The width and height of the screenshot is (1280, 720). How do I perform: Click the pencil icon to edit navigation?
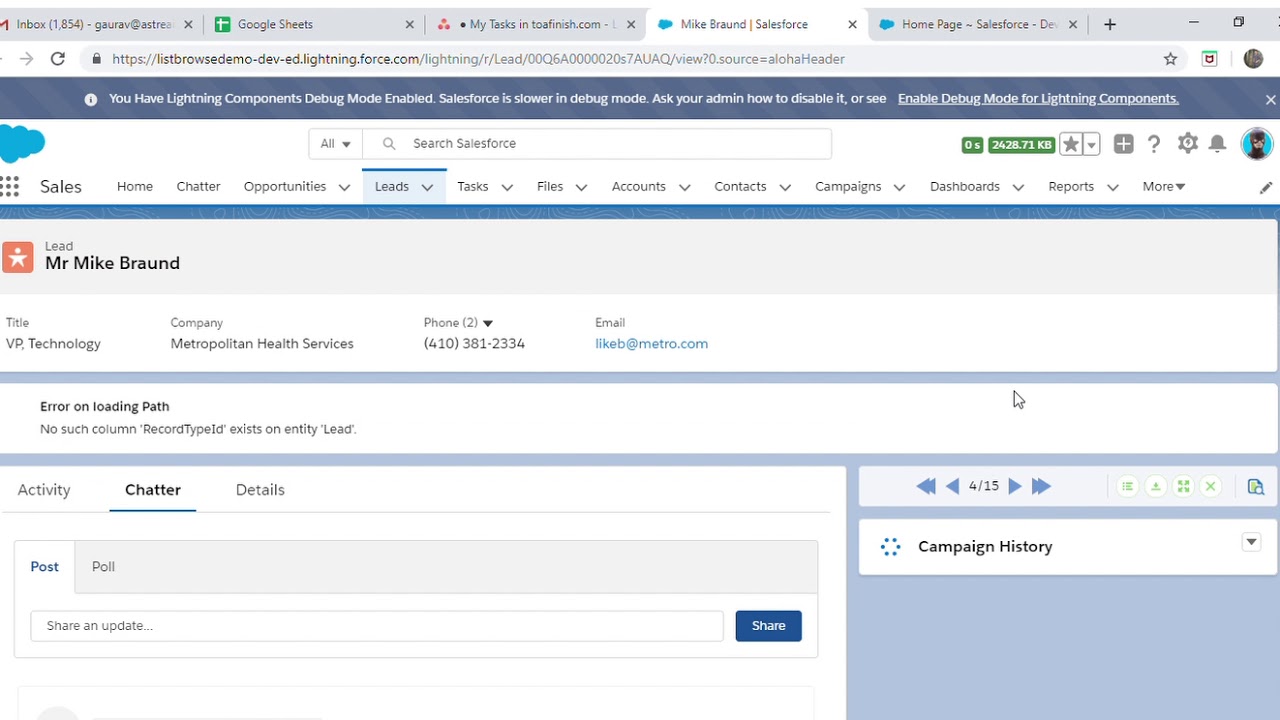pyautogui.click(x=1266, y=187)
